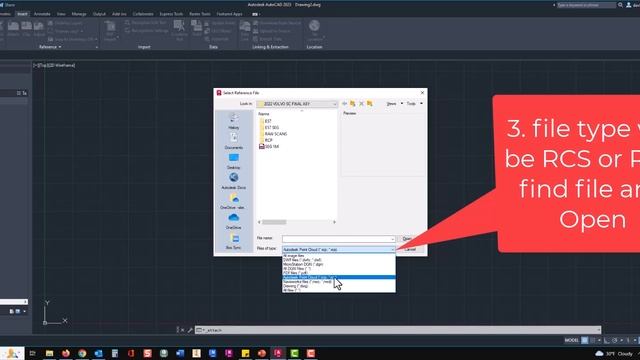Expand the File name history dropdown arrow
The image size is (640, 360).
[x=393, y=239]
